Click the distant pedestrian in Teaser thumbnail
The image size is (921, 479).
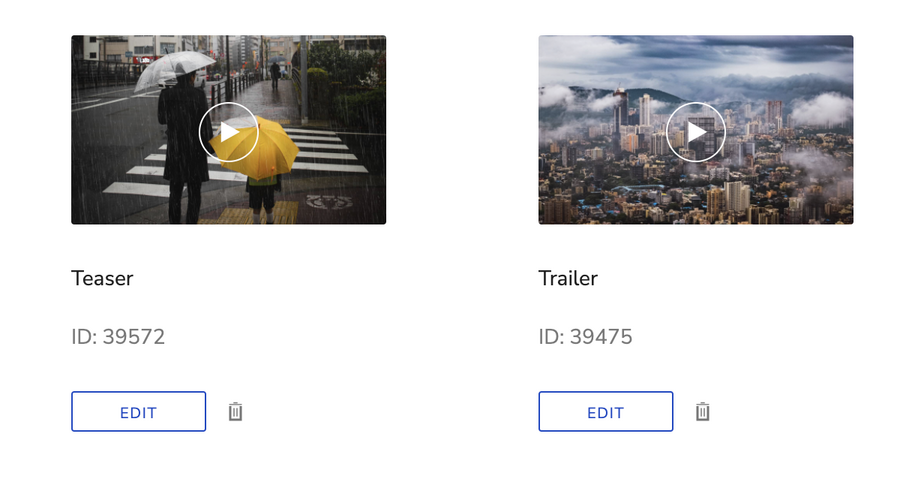point(275,75)
